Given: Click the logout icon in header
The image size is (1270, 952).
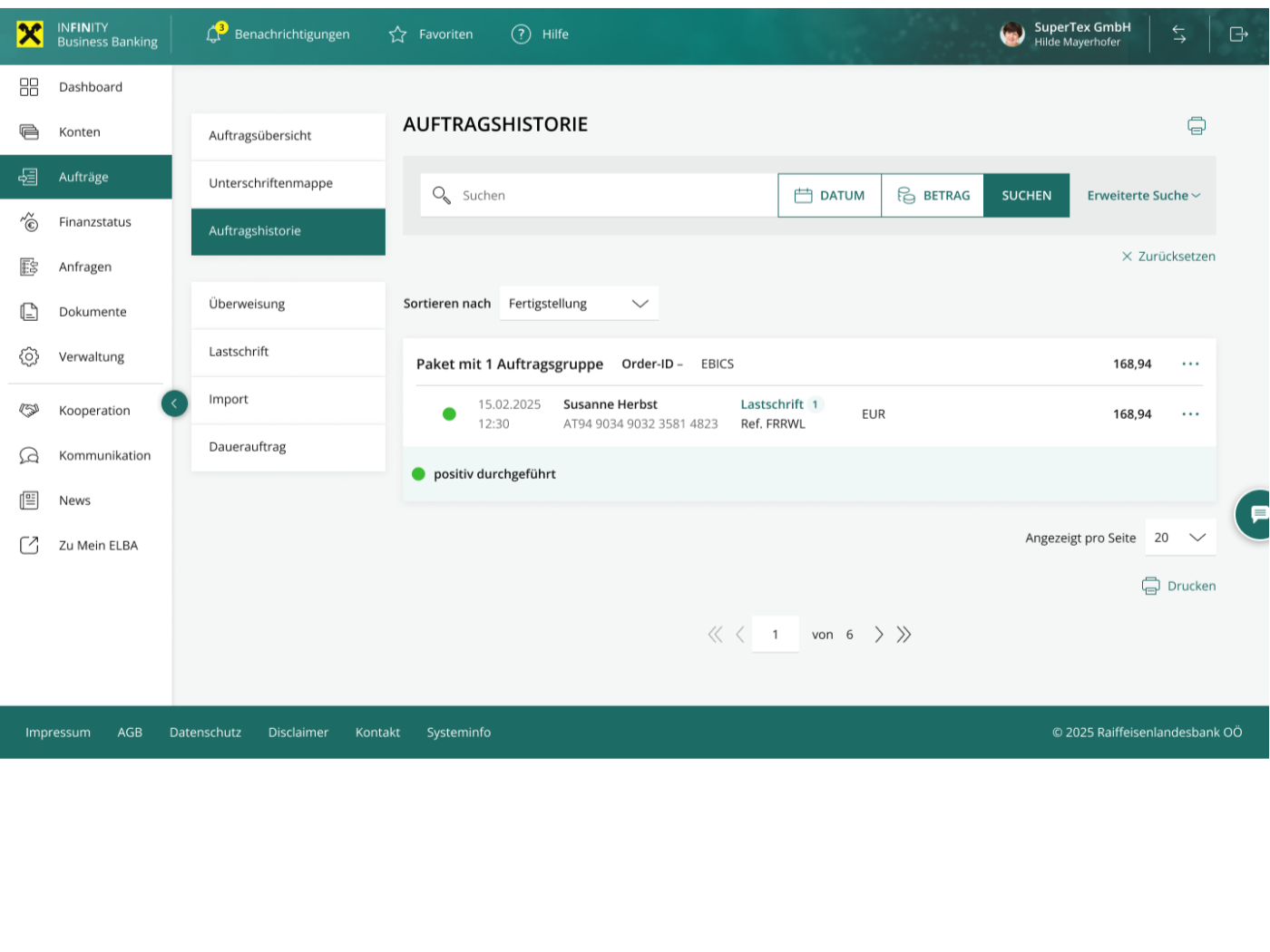Looking at the screenshot, I should click(1238, 34).
